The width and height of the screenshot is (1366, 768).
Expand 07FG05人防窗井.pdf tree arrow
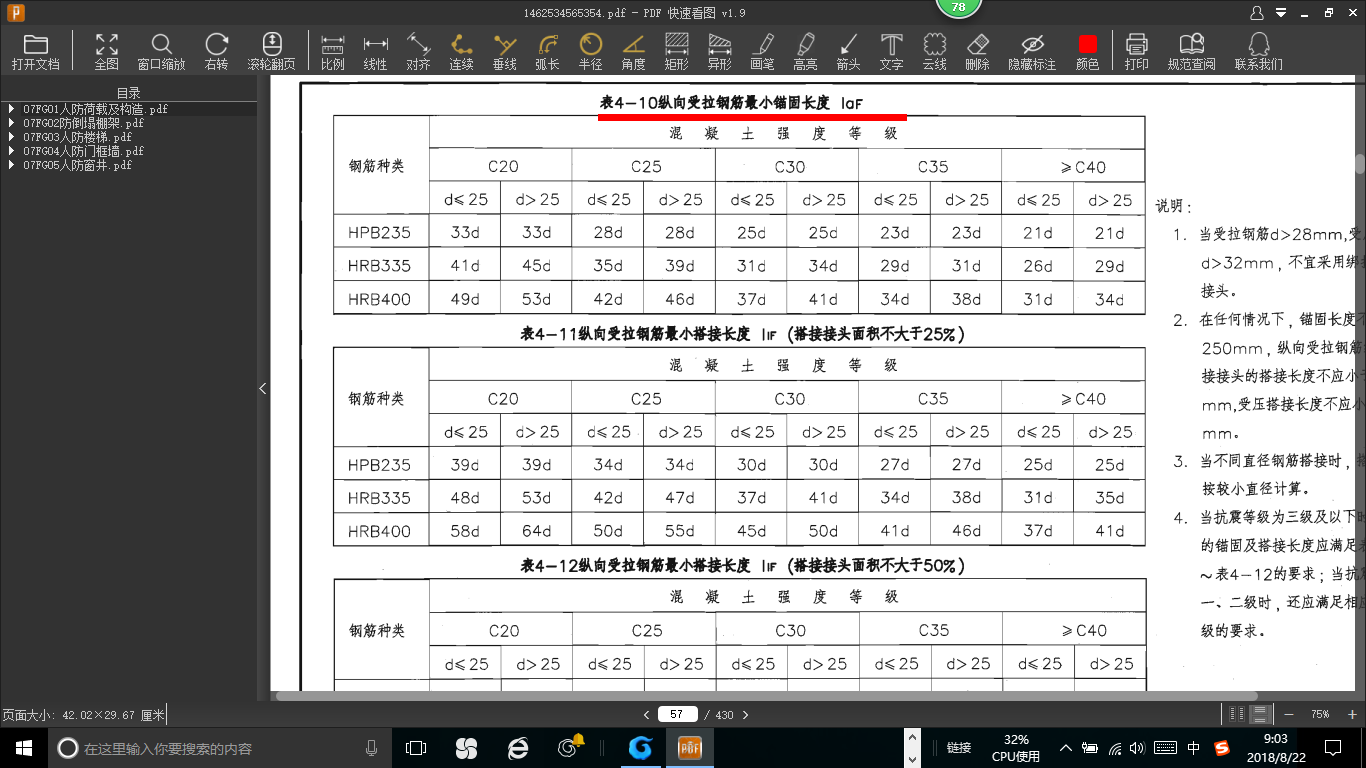click(x=10, y=165)
